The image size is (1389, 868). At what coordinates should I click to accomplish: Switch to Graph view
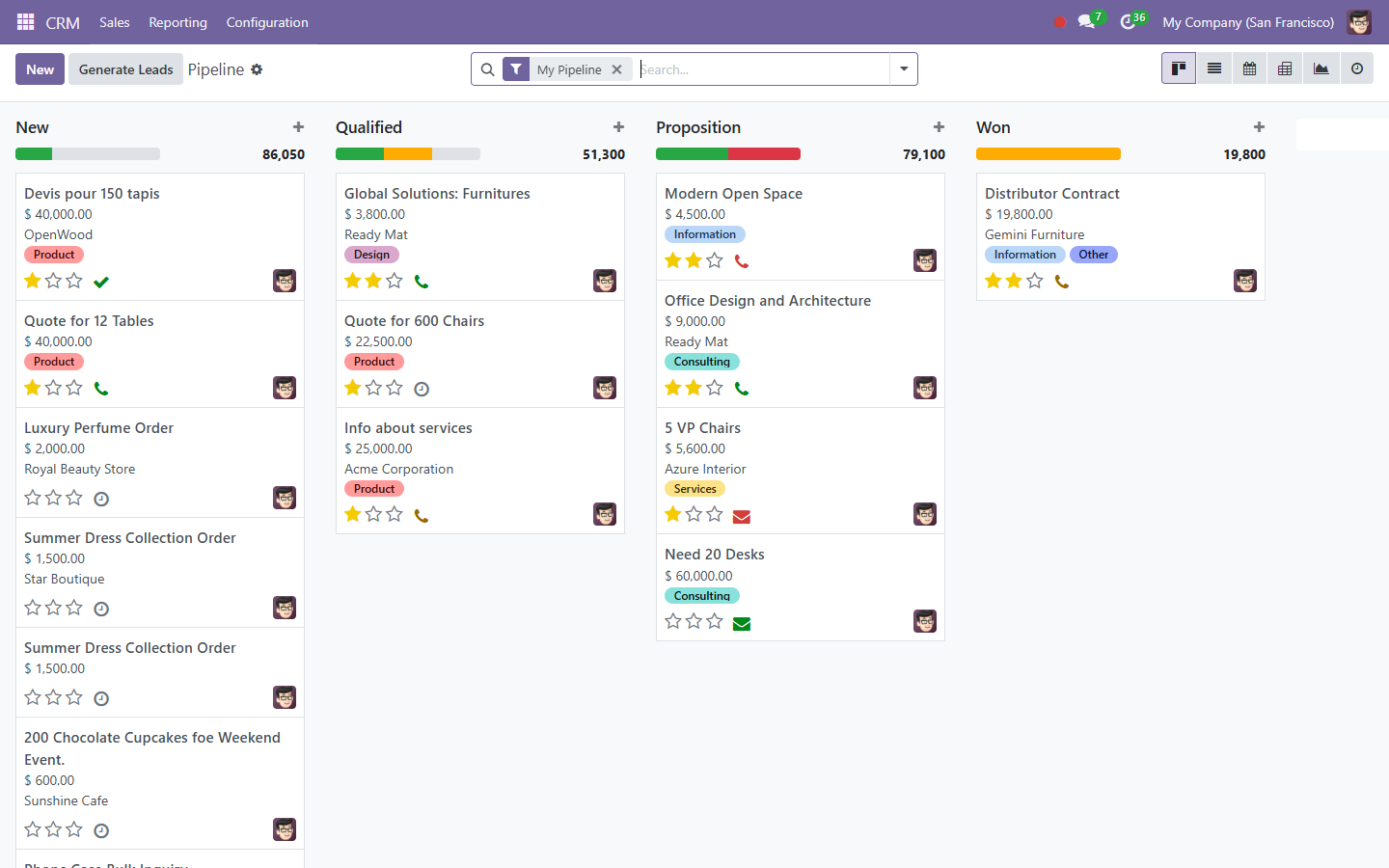[1321, 68]
